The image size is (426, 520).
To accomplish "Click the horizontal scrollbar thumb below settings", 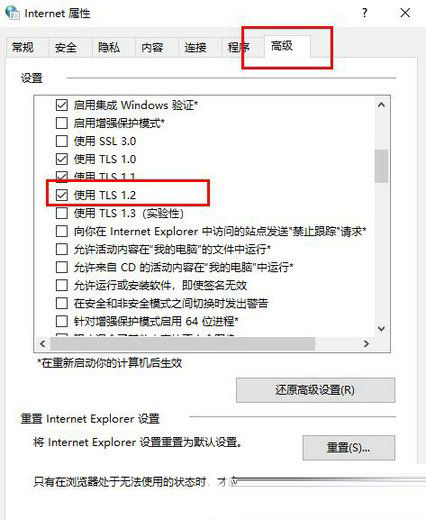I will (x=183, y=344).
